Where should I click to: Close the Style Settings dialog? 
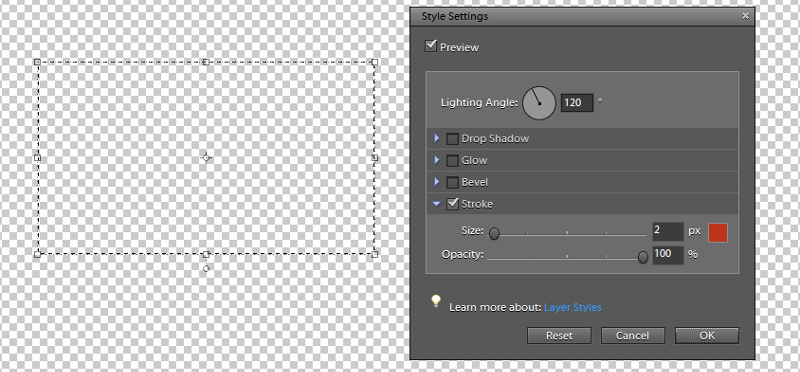coord(745,16)
